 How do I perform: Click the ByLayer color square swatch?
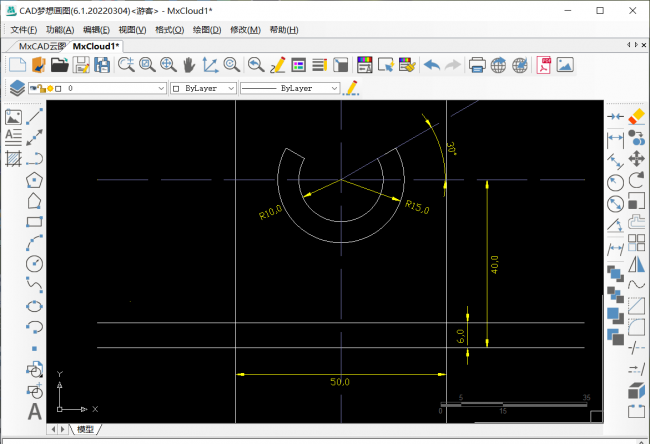pyautogui.click(x=176, y=88)
